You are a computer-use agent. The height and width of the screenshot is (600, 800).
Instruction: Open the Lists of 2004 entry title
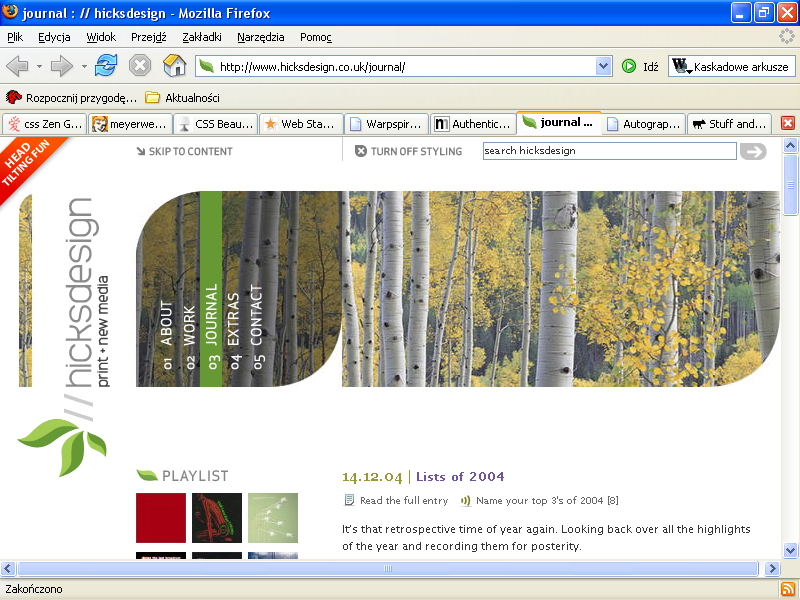[460, 477]
